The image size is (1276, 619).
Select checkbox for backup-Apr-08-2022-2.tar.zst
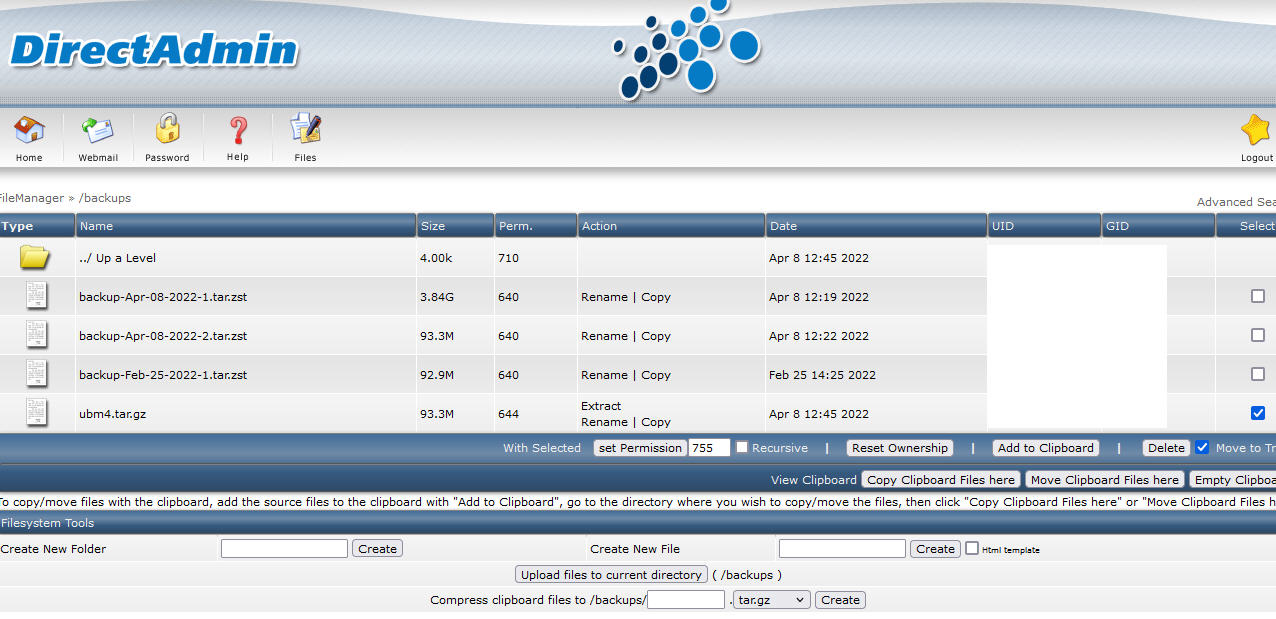point(1258,335)
